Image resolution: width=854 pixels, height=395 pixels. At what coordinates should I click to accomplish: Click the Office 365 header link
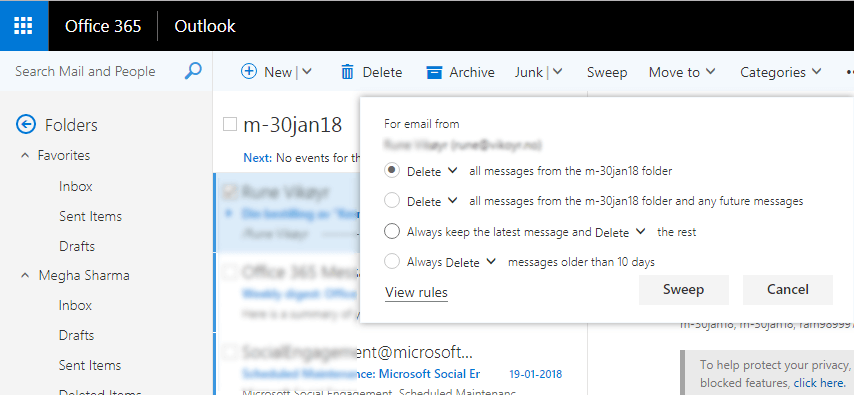click(103, 26)
